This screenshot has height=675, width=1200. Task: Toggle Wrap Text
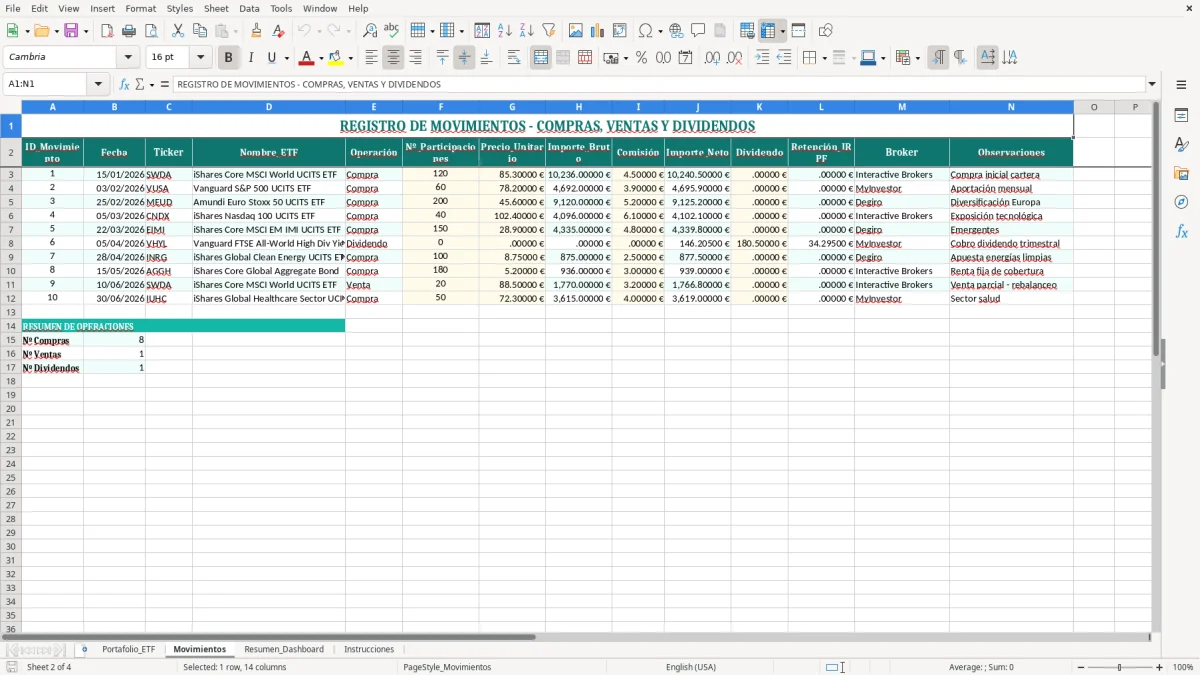(x=513, y=58)
